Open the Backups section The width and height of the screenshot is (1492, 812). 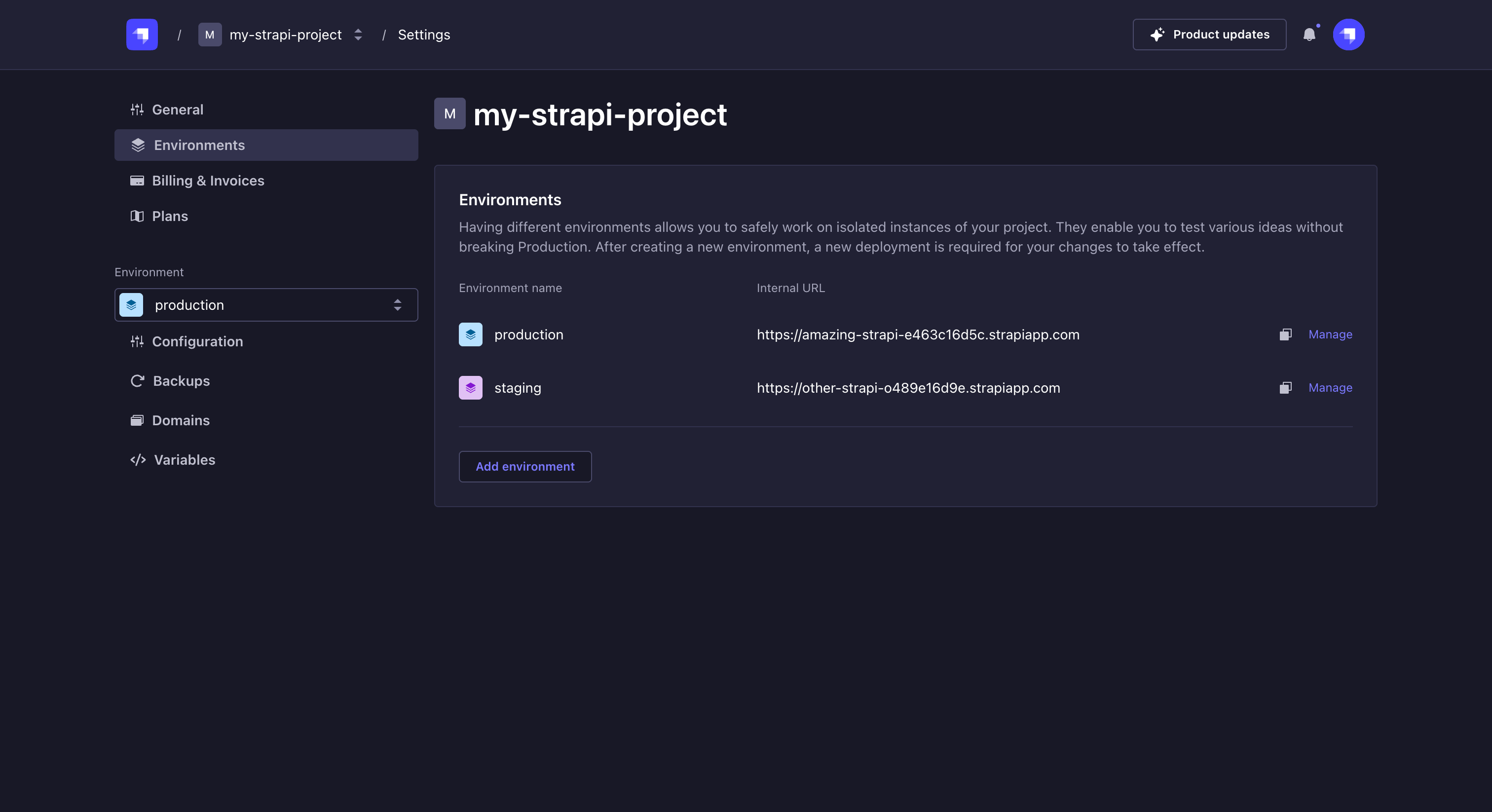click(266, 381)
